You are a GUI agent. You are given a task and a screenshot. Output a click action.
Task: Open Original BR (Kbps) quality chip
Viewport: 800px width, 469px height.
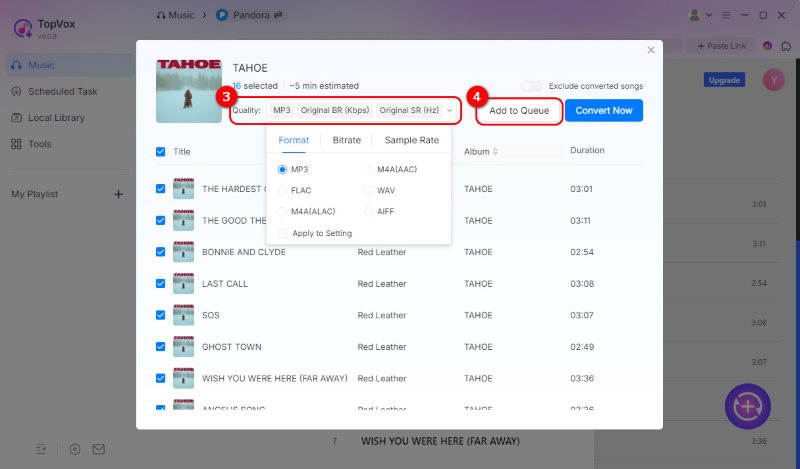[335, 110]
